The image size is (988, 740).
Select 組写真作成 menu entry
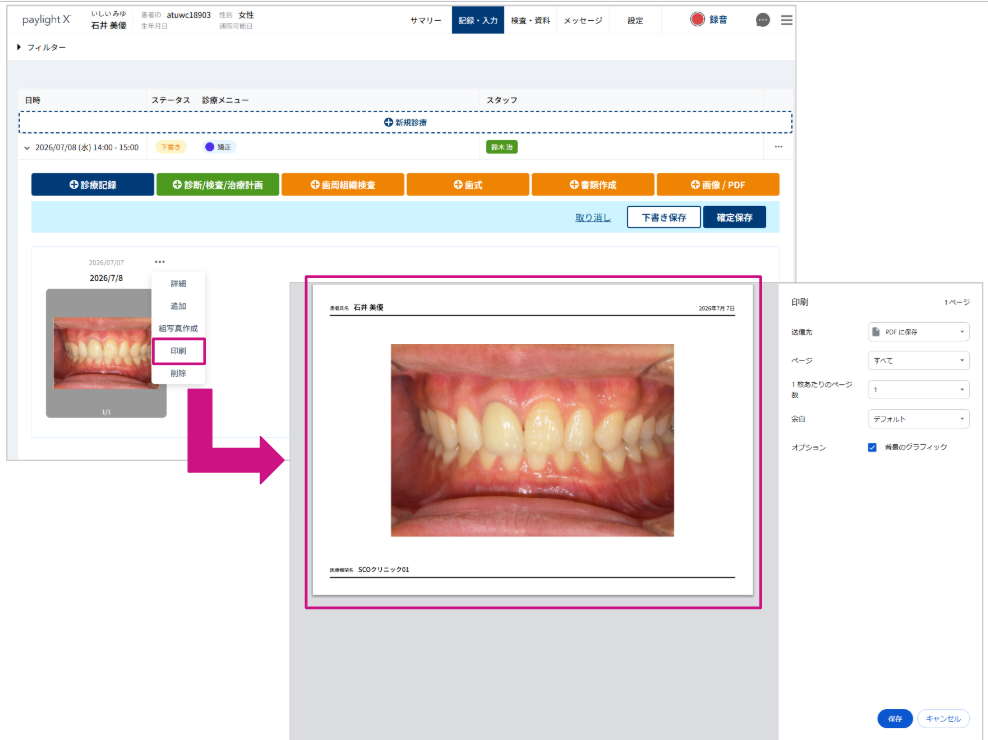178,328
